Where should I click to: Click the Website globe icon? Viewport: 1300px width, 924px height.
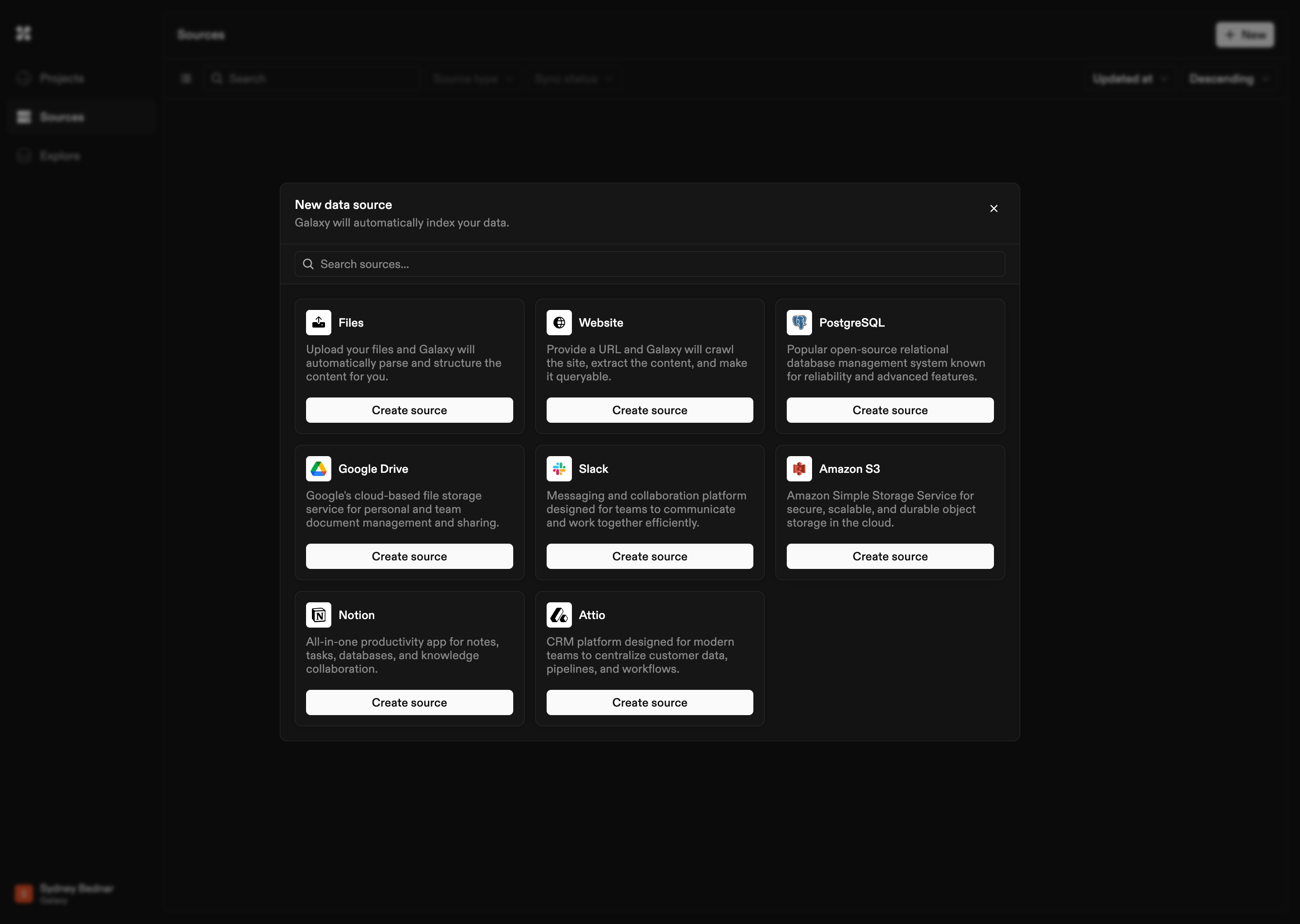pos(559,323)
